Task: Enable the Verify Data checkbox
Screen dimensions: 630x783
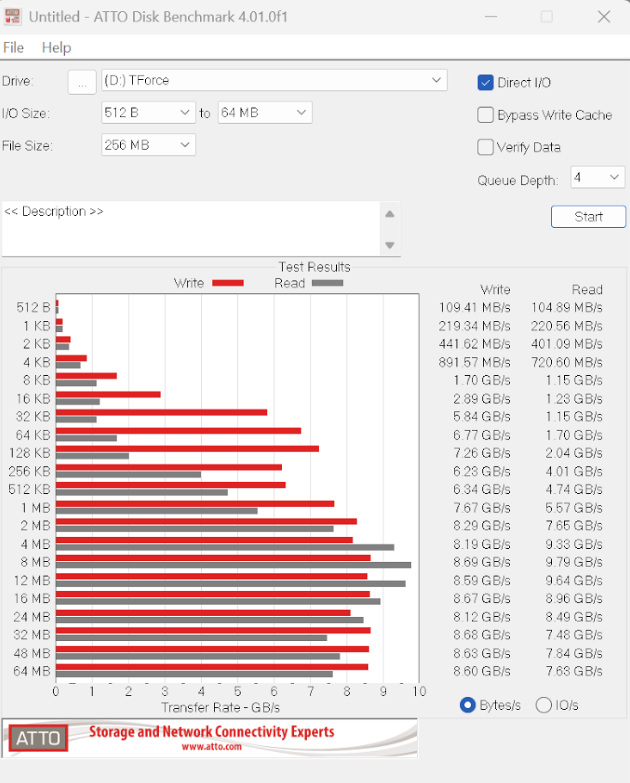Action: click(x=485, y=147)
